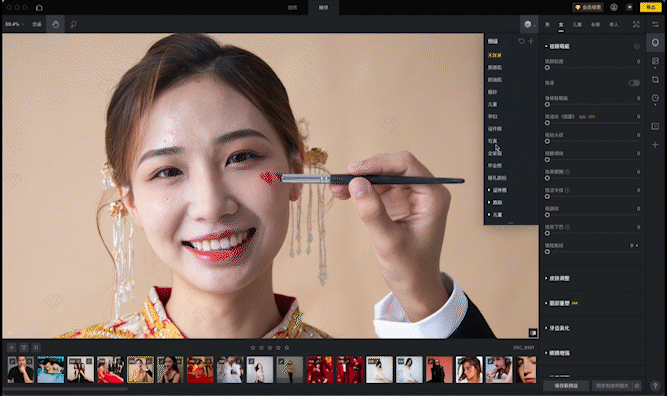Open the portrait retouch sidebar panel
The image size is (668, 396).
point(655,43)
